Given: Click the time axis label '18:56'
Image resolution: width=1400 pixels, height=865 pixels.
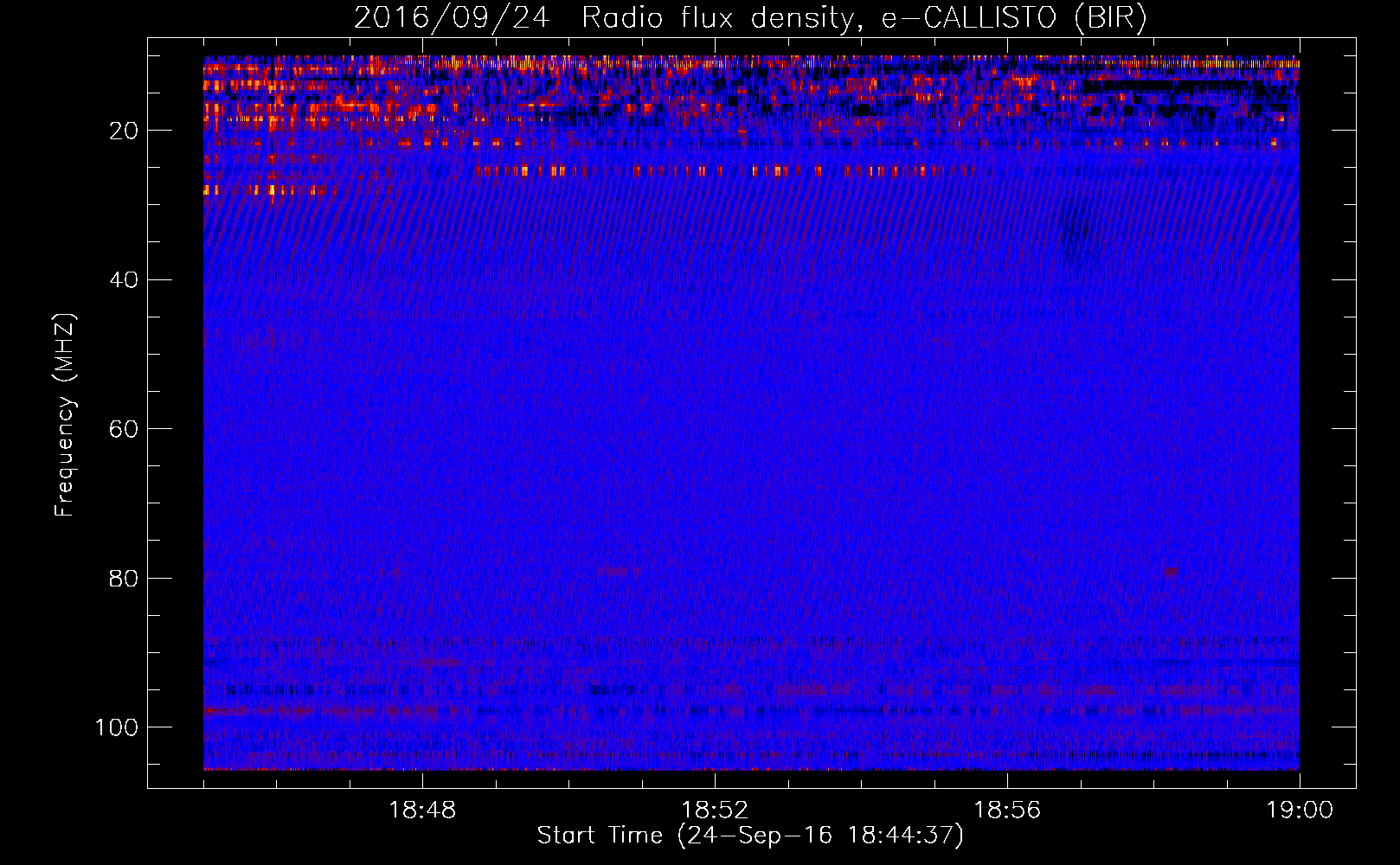Looking at the screenshot, I should click(1007, 811).
